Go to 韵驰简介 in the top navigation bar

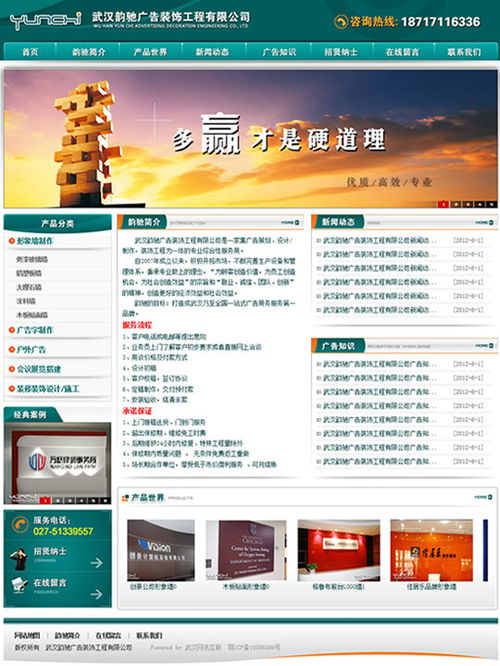point(88,52)
